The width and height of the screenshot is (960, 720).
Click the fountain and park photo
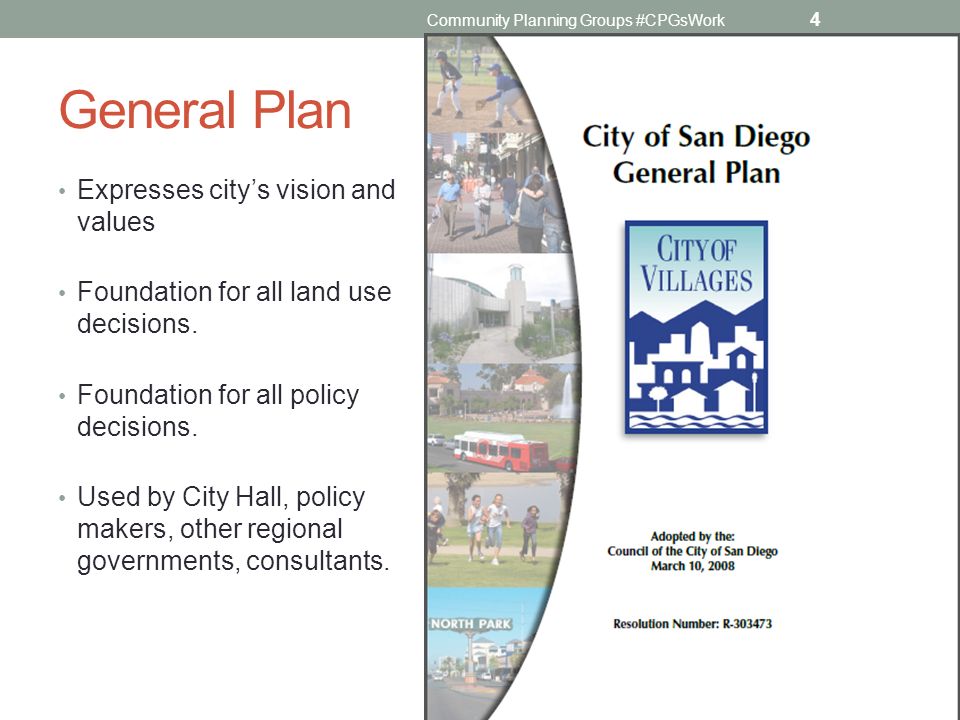[502, 392]
